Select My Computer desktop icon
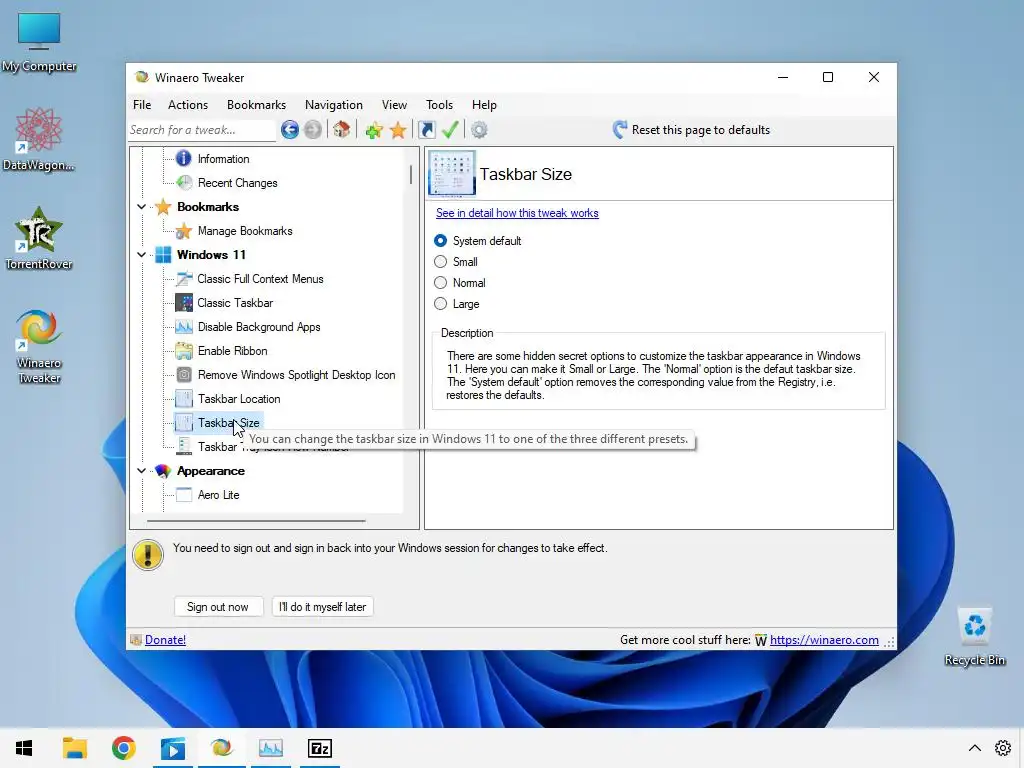The height and width of the screenshot is (768, 1024). coord(39,42)
